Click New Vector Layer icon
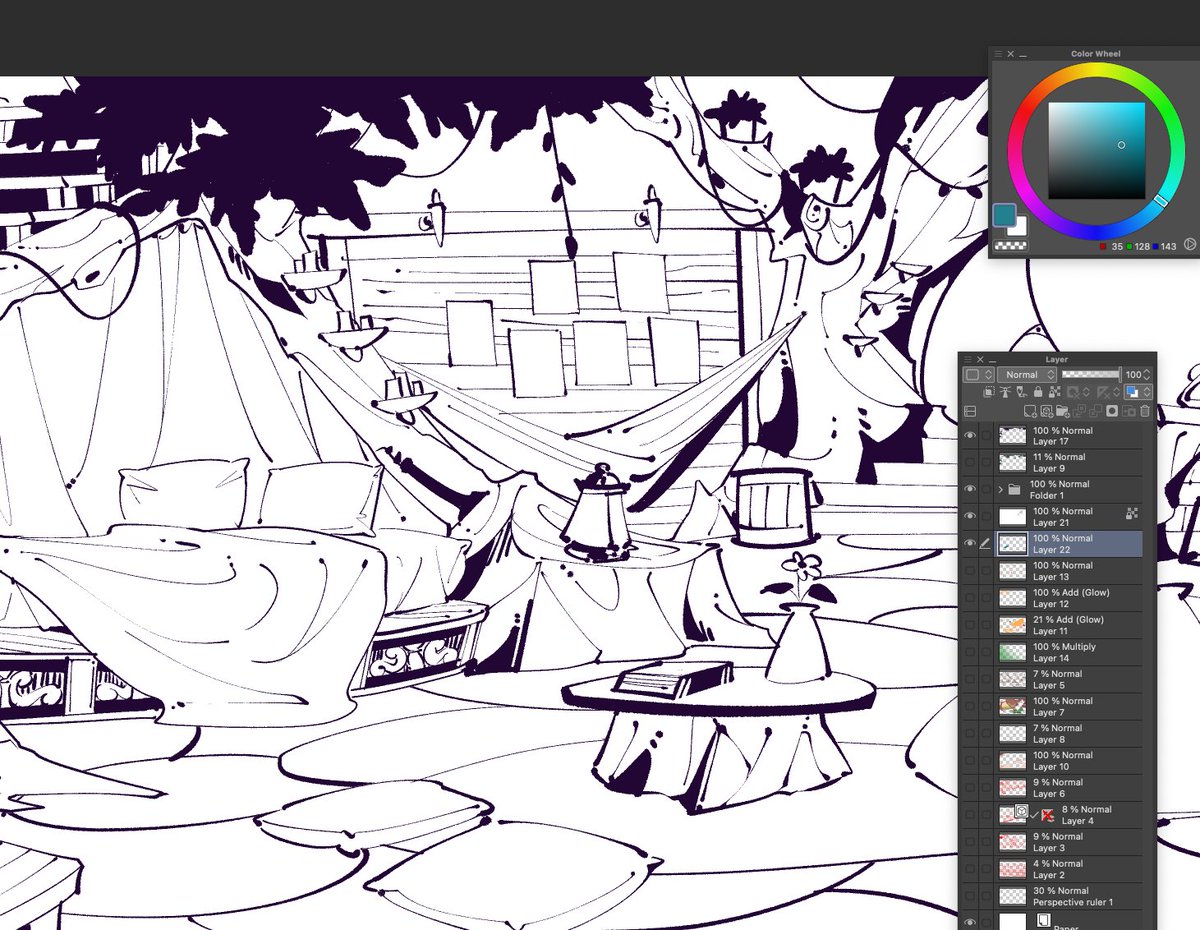 (x=1046, y=411)
